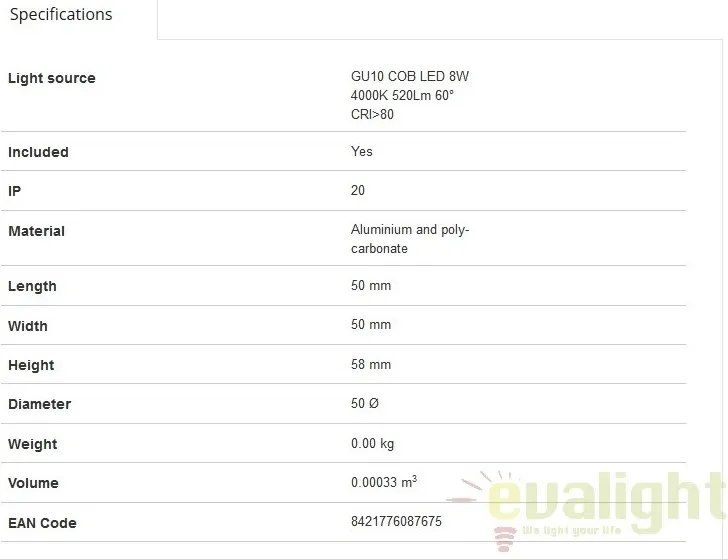
Task: Click the GU10 COB LED 8W value
Action: (x=410, y=76)
